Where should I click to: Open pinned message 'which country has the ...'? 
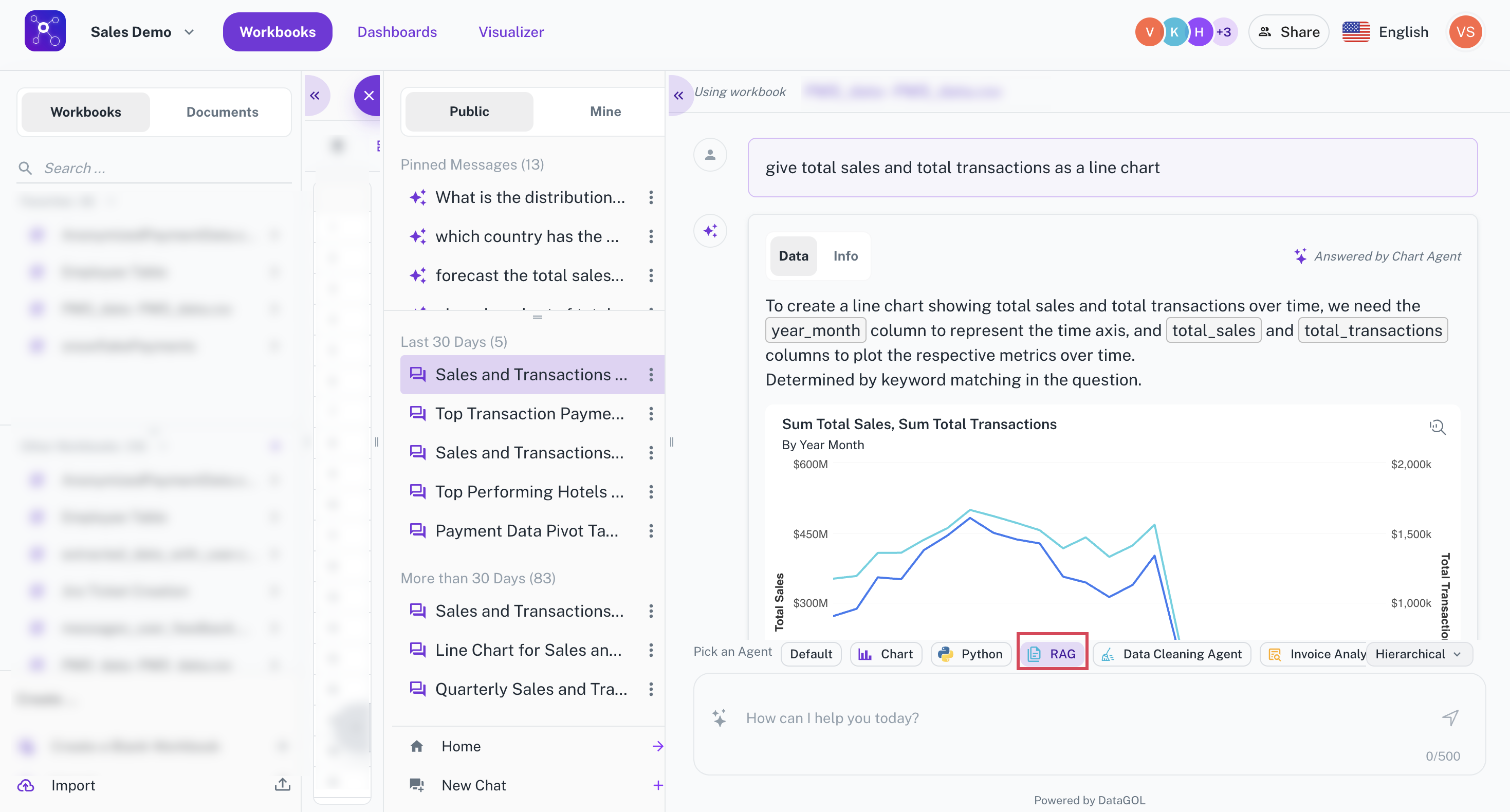pyautogui.click(x=527, y=237)
